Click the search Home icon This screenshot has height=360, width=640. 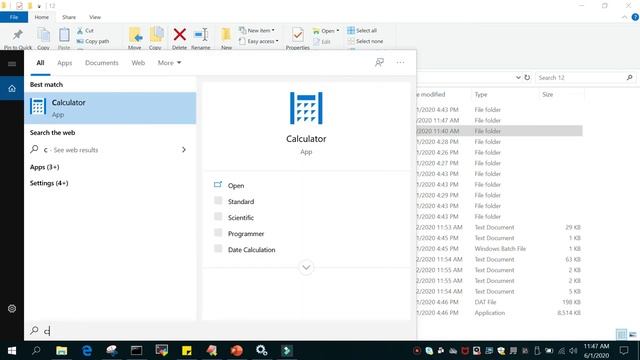pos(12,88)
